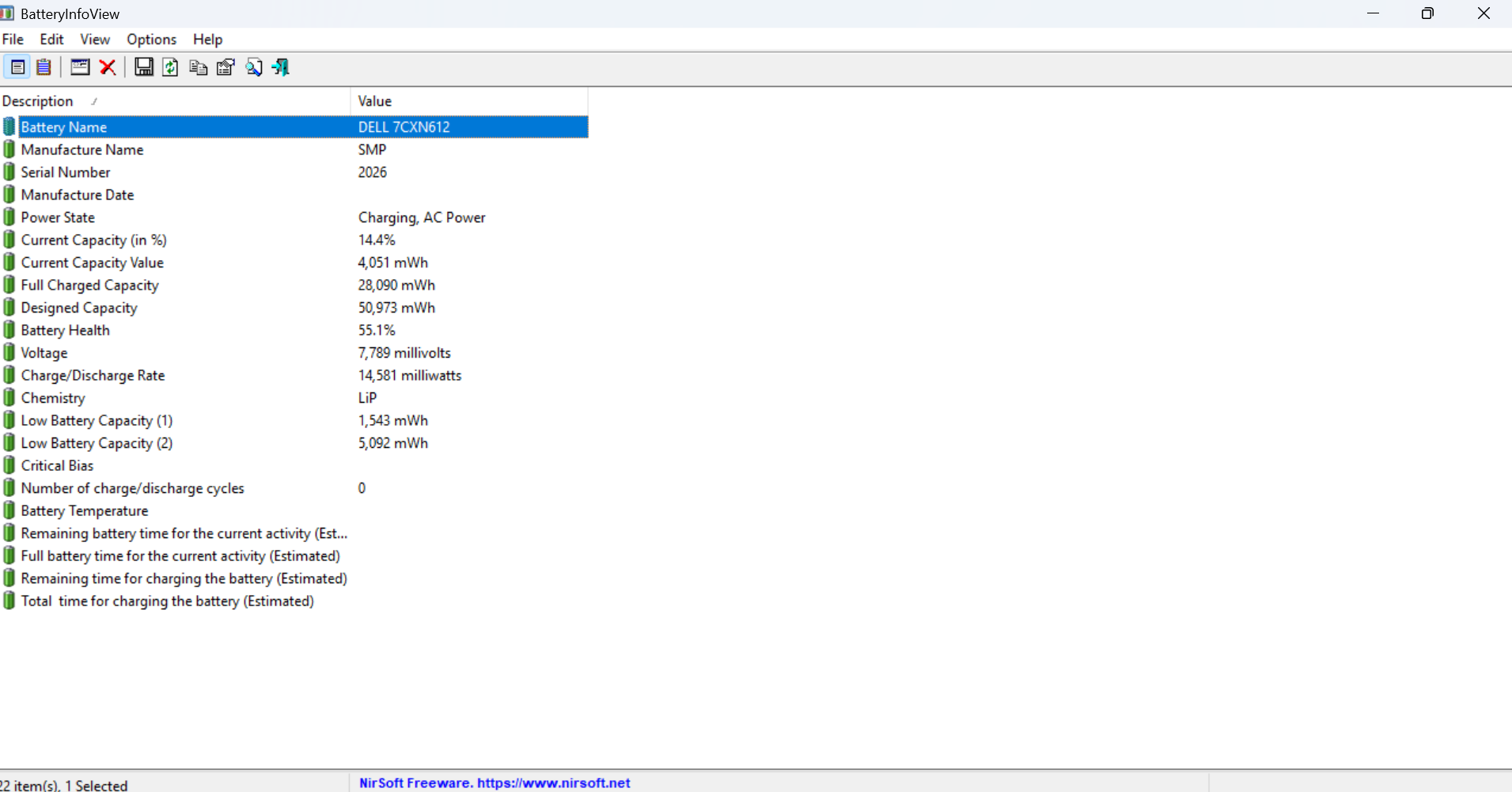1512x792 pixels.
Task: Refresh battery data with green arrows icon
Action: click(170, 67)
